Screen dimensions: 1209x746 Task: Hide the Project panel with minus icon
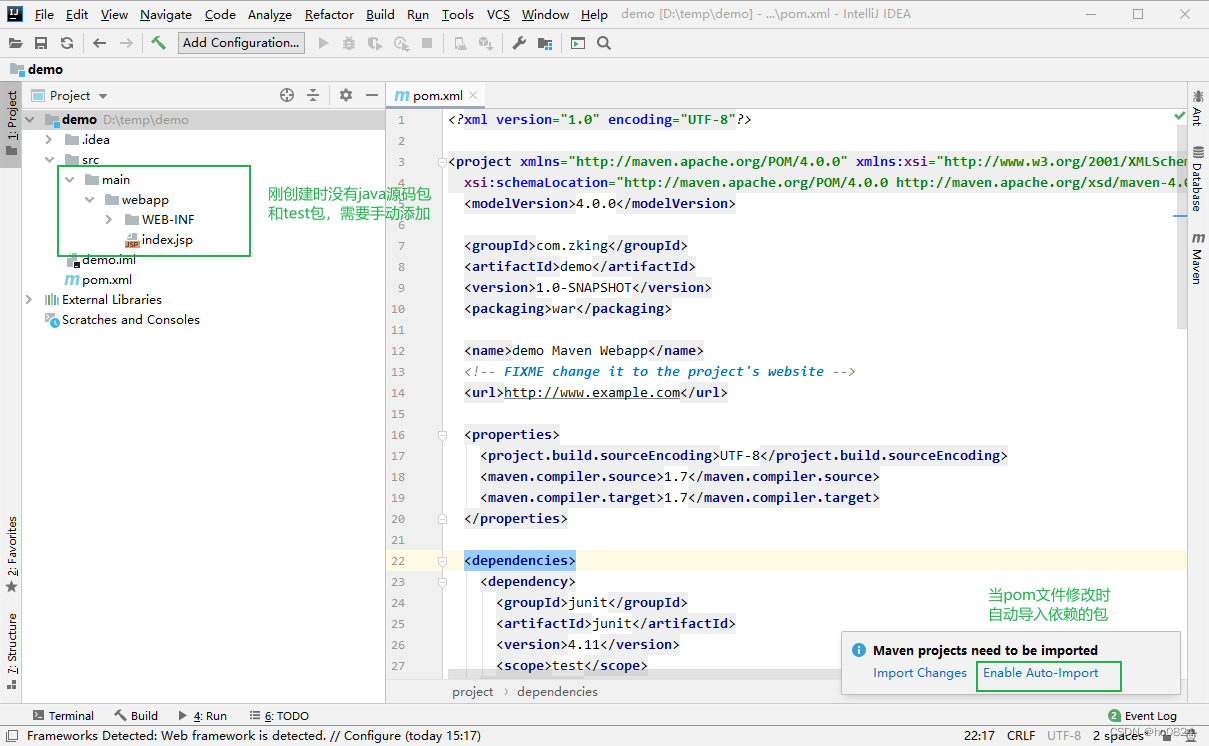click(x=371, y=95)
